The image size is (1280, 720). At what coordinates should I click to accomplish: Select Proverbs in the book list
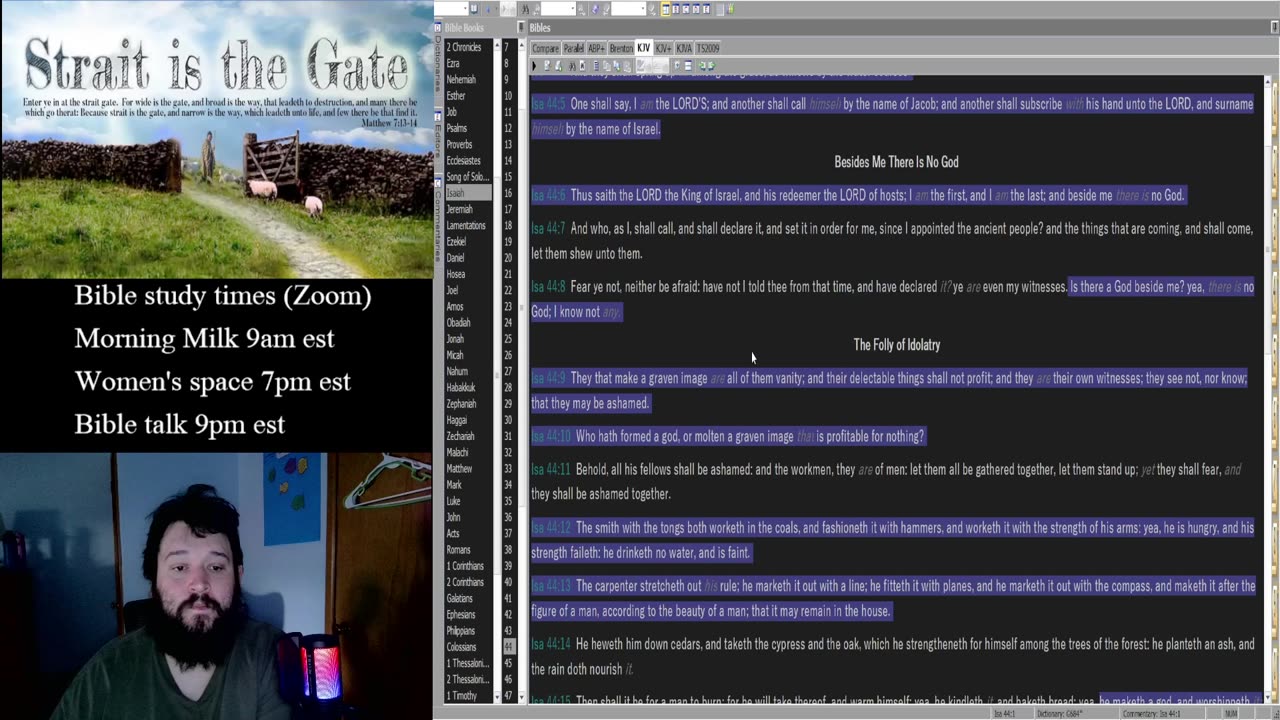(459, 144)
